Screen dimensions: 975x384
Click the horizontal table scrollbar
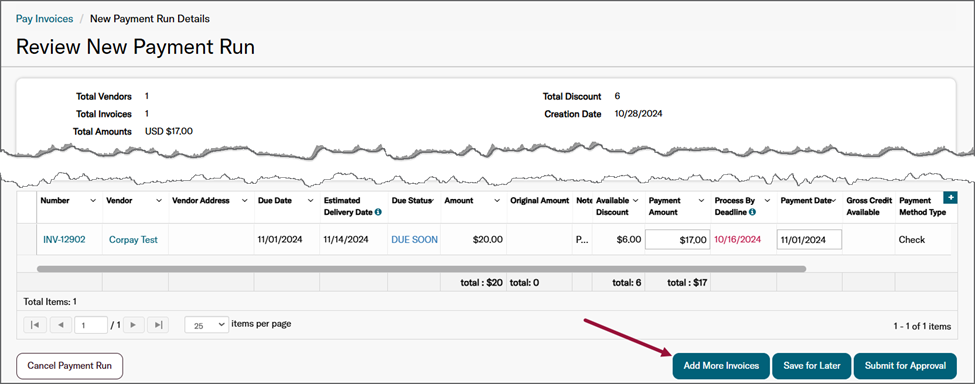[422, 269]
